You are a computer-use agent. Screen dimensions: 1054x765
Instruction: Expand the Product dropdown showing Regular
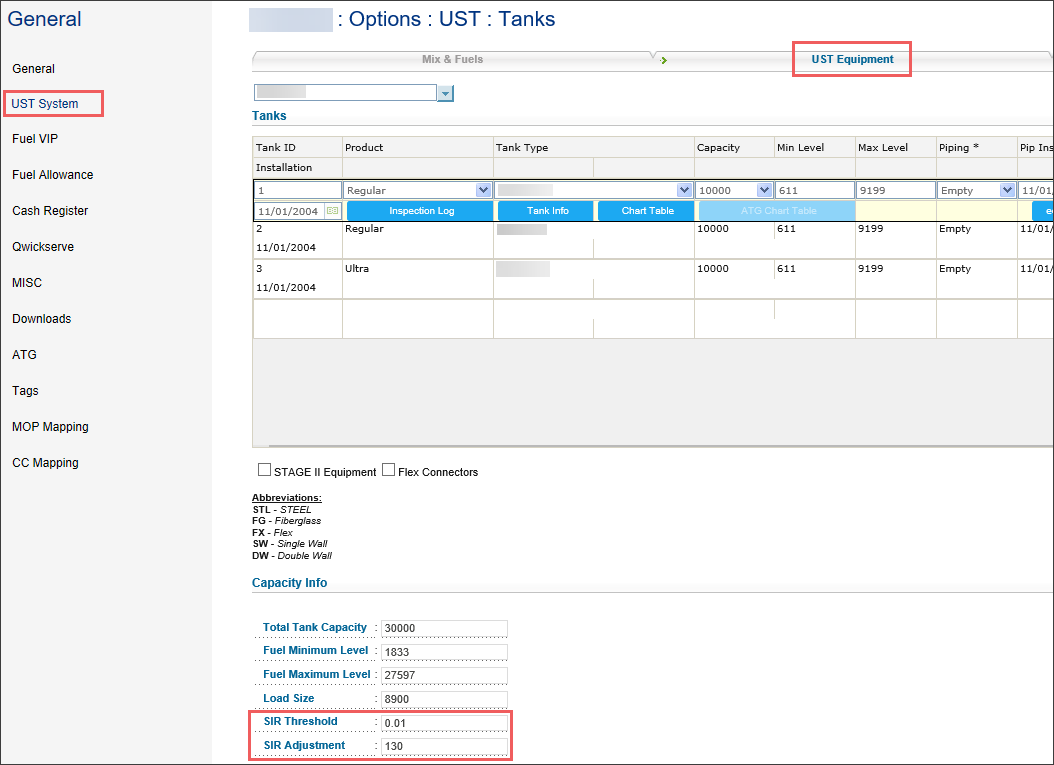[483, 190]
